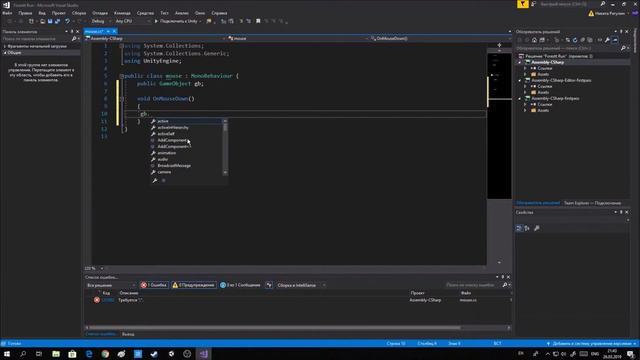Toggle auto-hide pin on Solution Explorer panel
Viewport: 640px width, 360px height.
click(x=621, y=31)
